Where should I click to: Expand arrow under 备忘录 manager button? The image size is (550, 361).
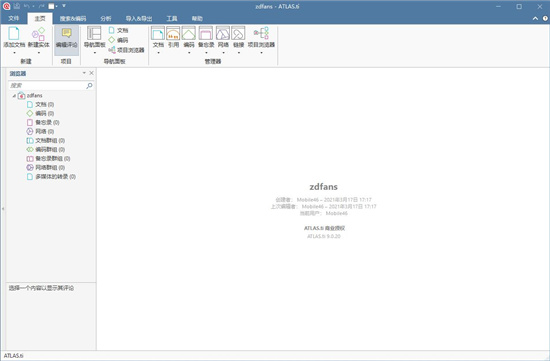coord(206,53)
